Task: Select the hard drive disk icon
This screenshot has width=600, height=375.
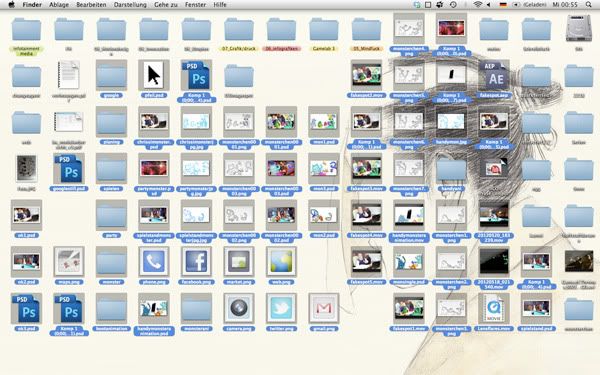Action: click(579, 29)
